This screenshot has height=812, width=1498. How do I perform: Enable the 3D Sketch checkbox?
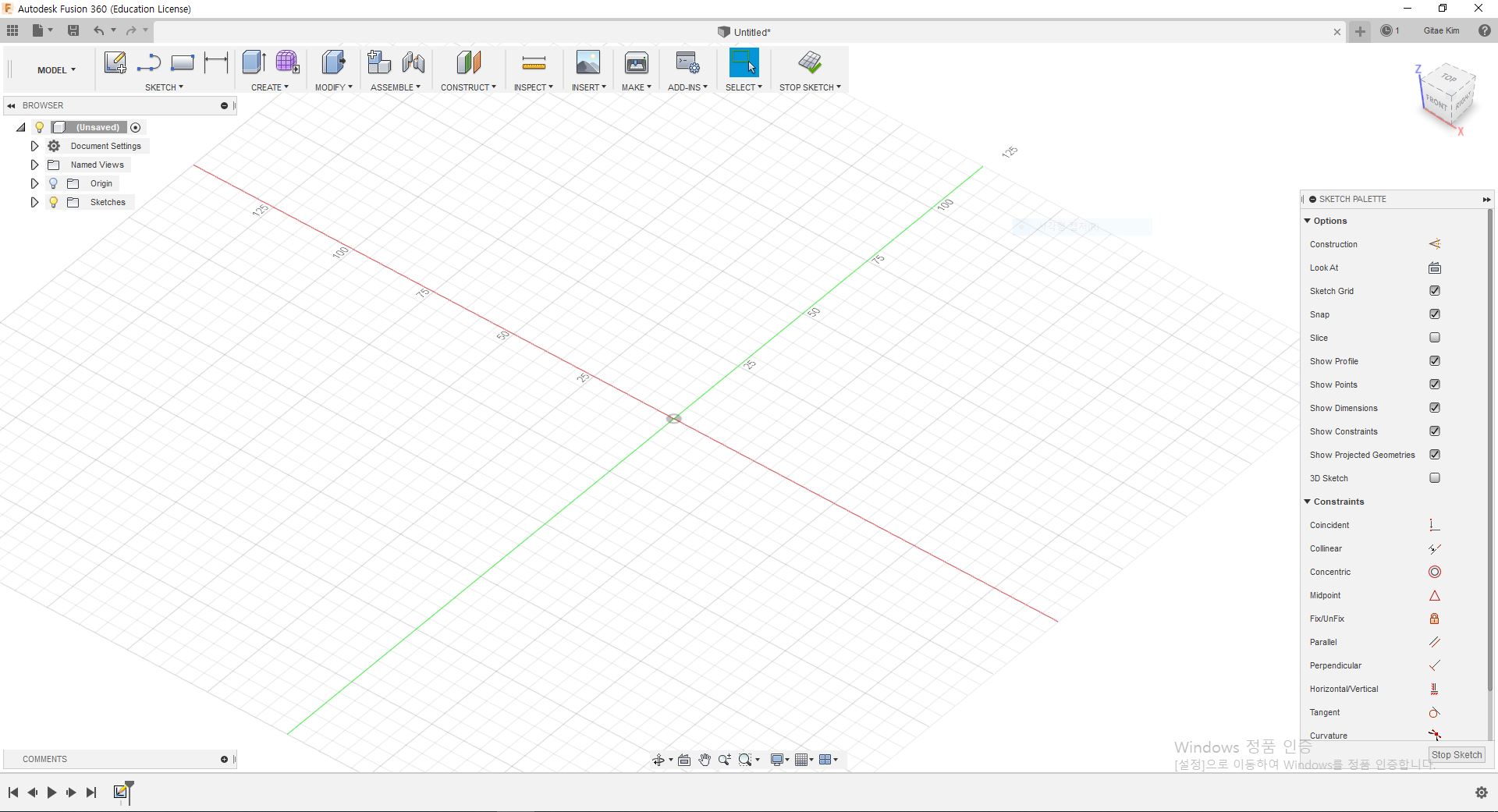point(1434,478)
